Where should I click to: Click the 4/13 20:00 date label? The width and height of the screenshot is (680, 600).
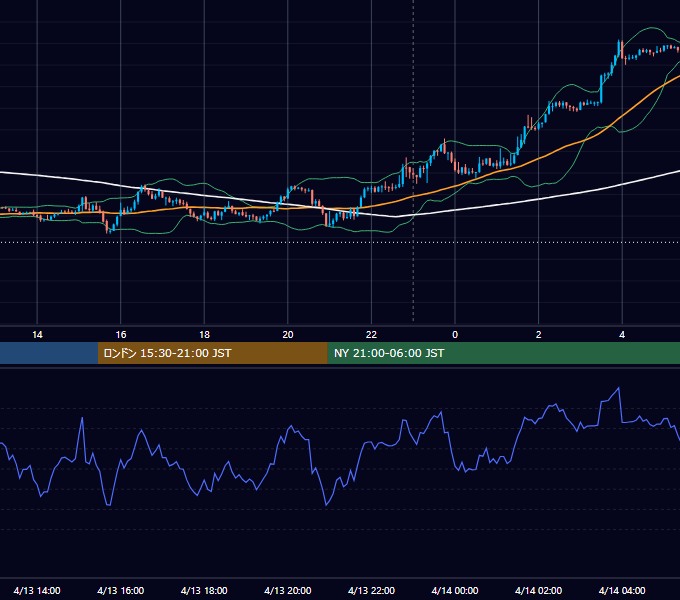tap(288, 590)
